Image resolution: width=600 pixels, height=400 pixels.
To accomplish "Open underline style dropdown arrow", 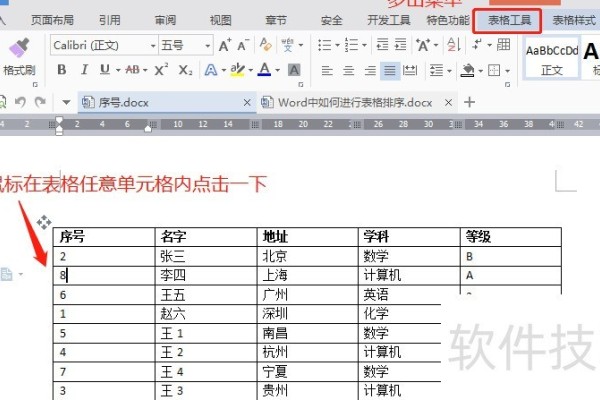I will click(x=118, y=70).
